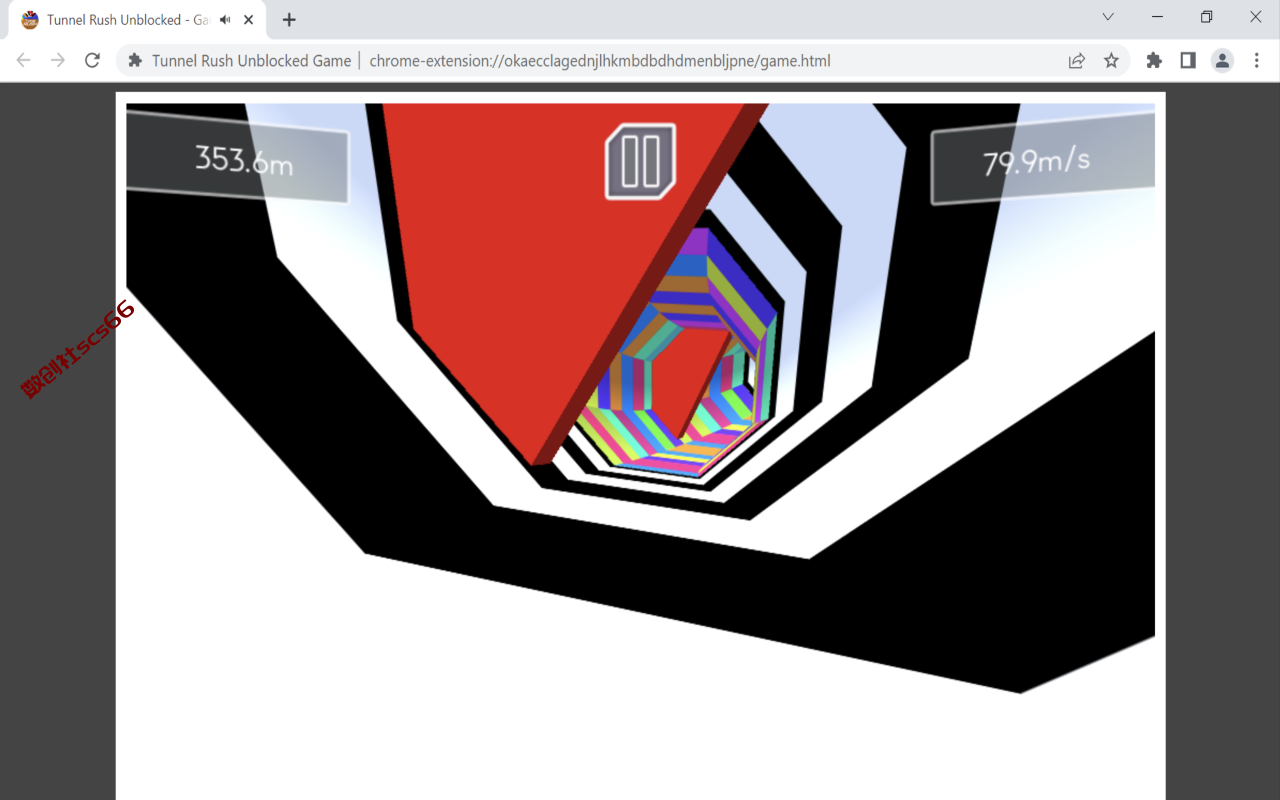Restore down the Chrome window

click(1207, 17)
